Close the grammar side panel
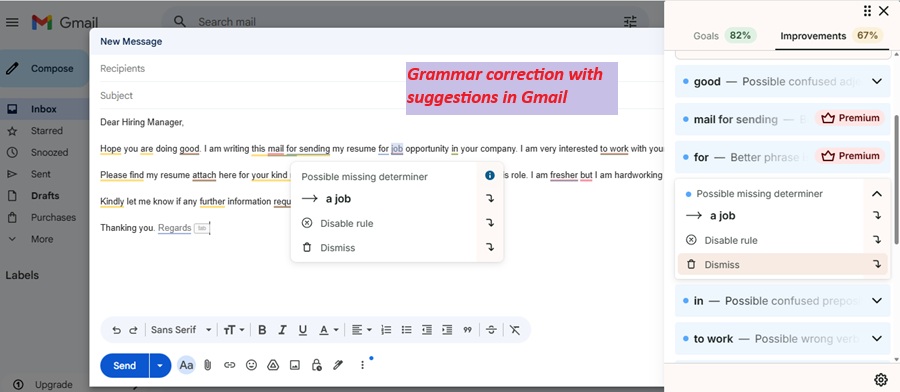The width and height of the screenshot is (900, 392). point(884,10)
